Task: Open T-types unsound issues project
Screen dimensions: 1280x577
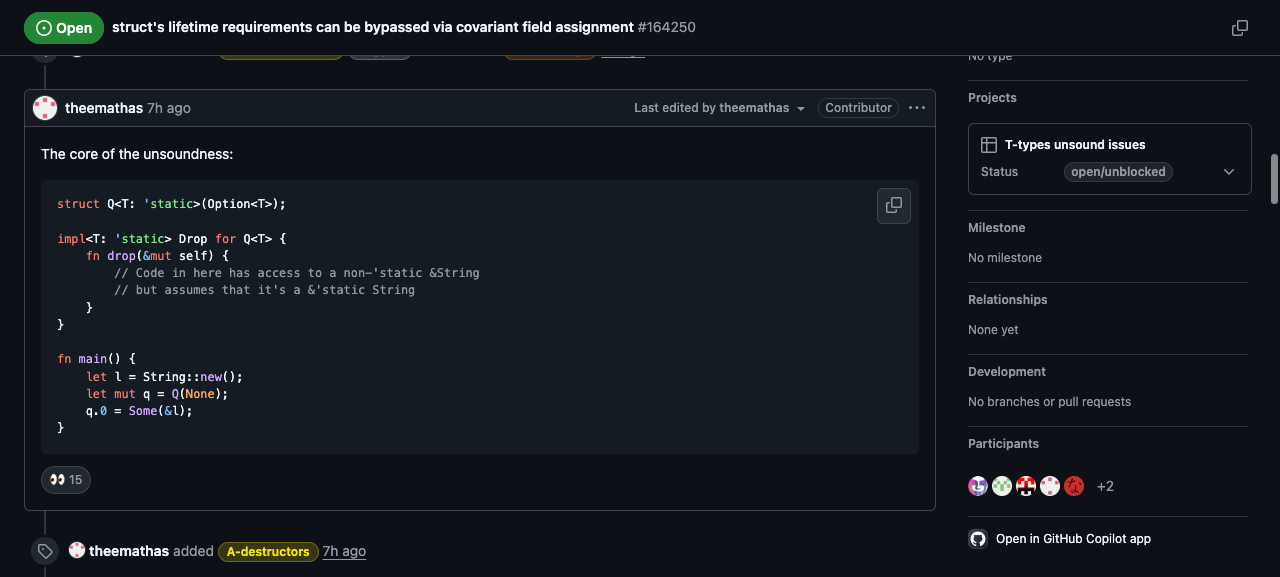Action: pyautogui.click(x=1075, y=145)
